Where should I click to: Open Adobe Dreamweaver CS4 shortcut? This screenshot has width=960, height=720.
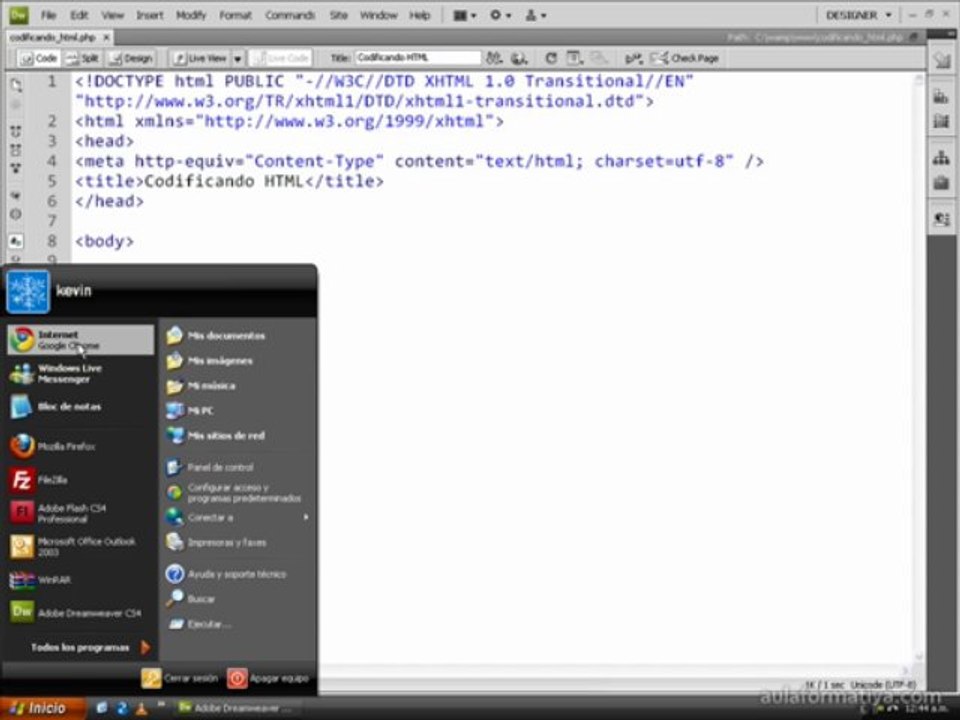pyautogui.click(x=80, y=612)
